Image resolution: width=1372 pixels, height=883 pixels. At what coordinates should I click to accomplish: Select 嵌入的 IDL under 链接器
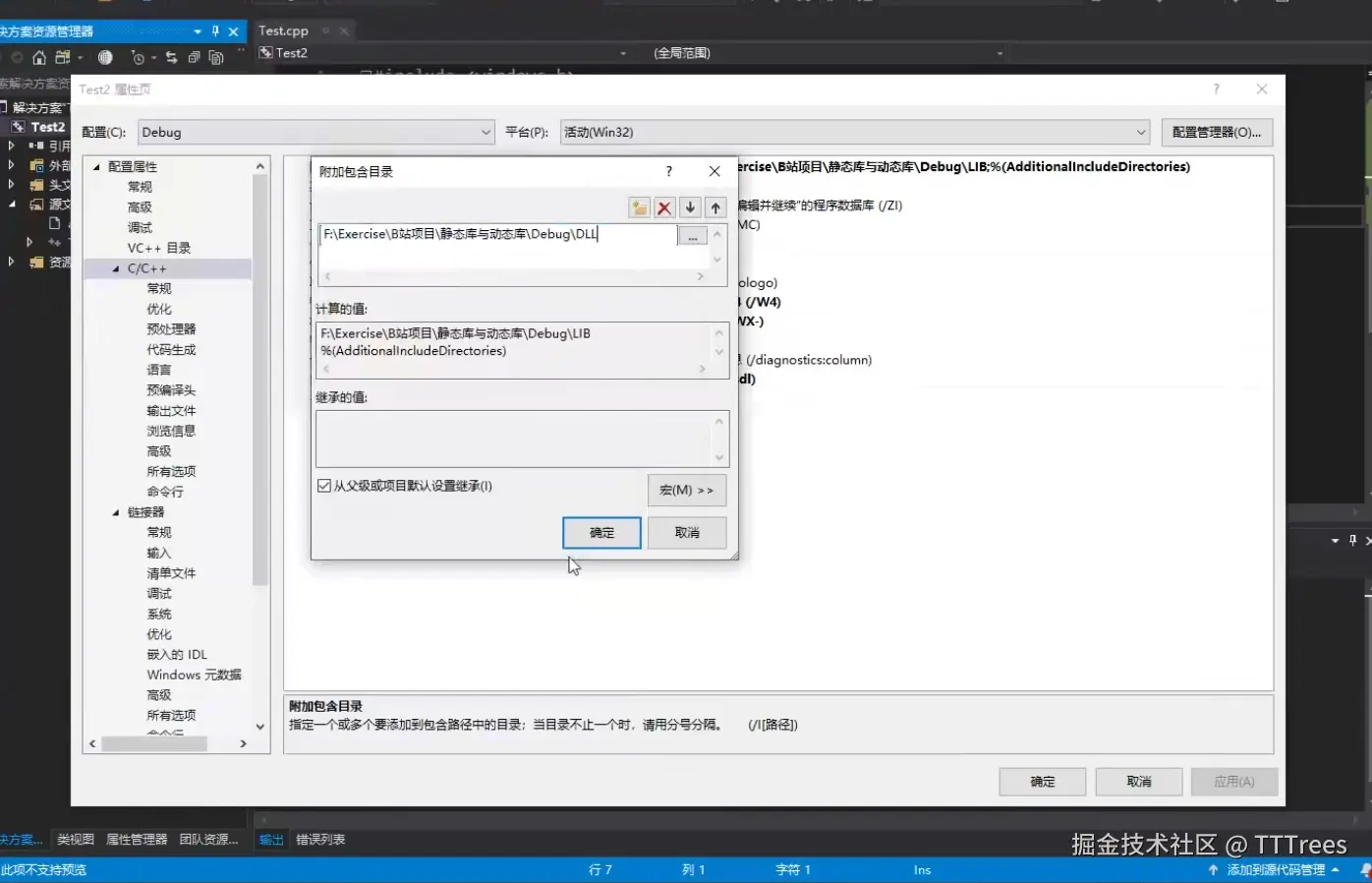tap(177, 655)
